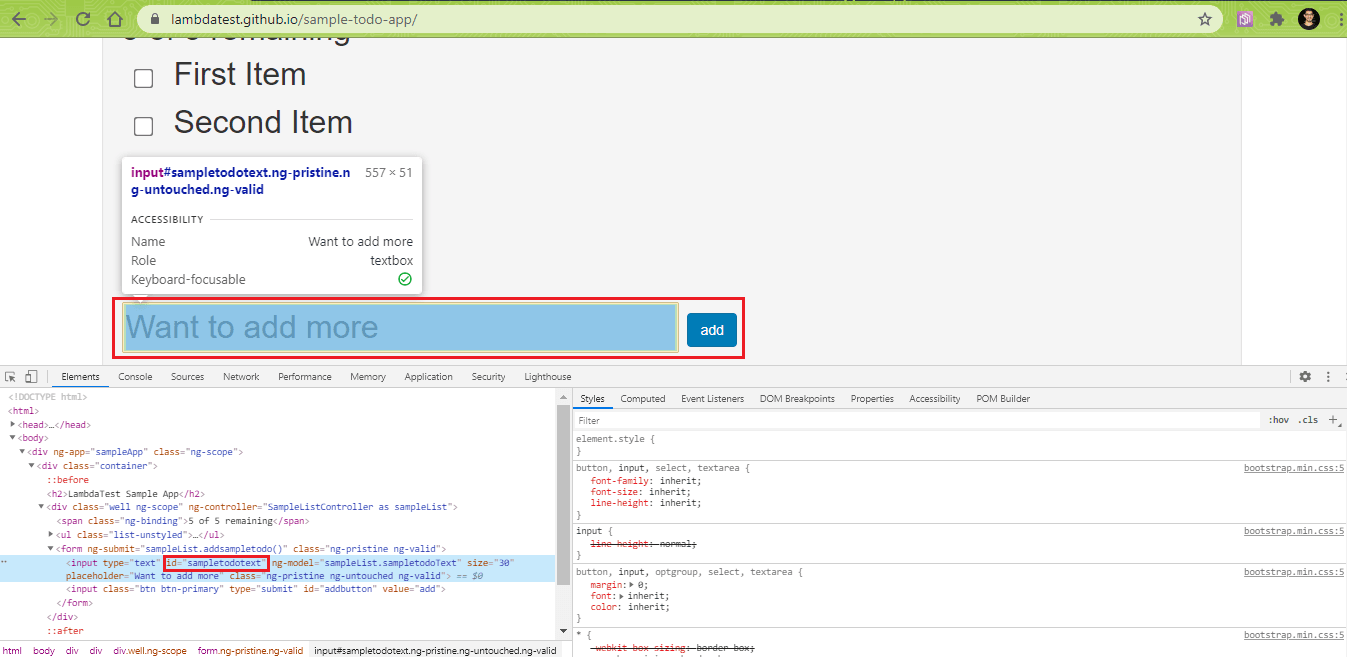The width and height of the screenshot is (1347, 657).
Task: Click the blue add button
Action: click(711, 330)
